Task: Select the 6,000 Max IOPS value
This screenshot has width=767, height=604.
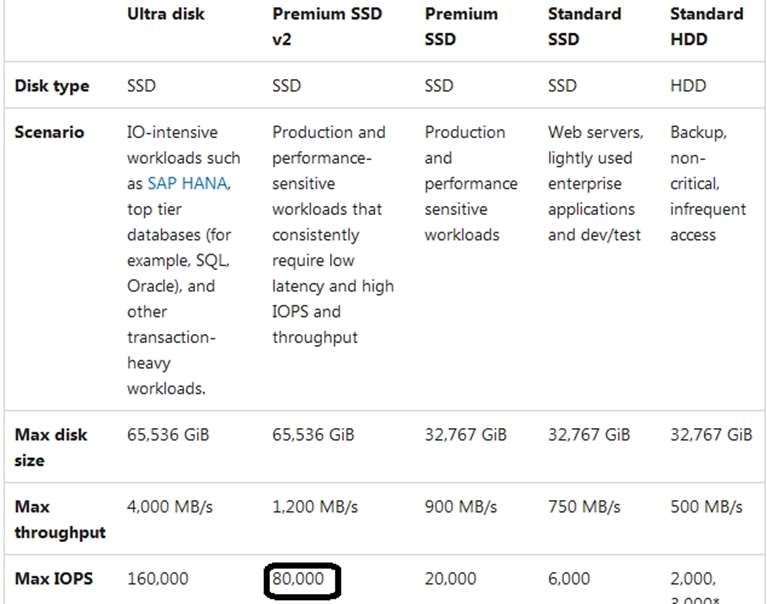Action: click(569, 579)
